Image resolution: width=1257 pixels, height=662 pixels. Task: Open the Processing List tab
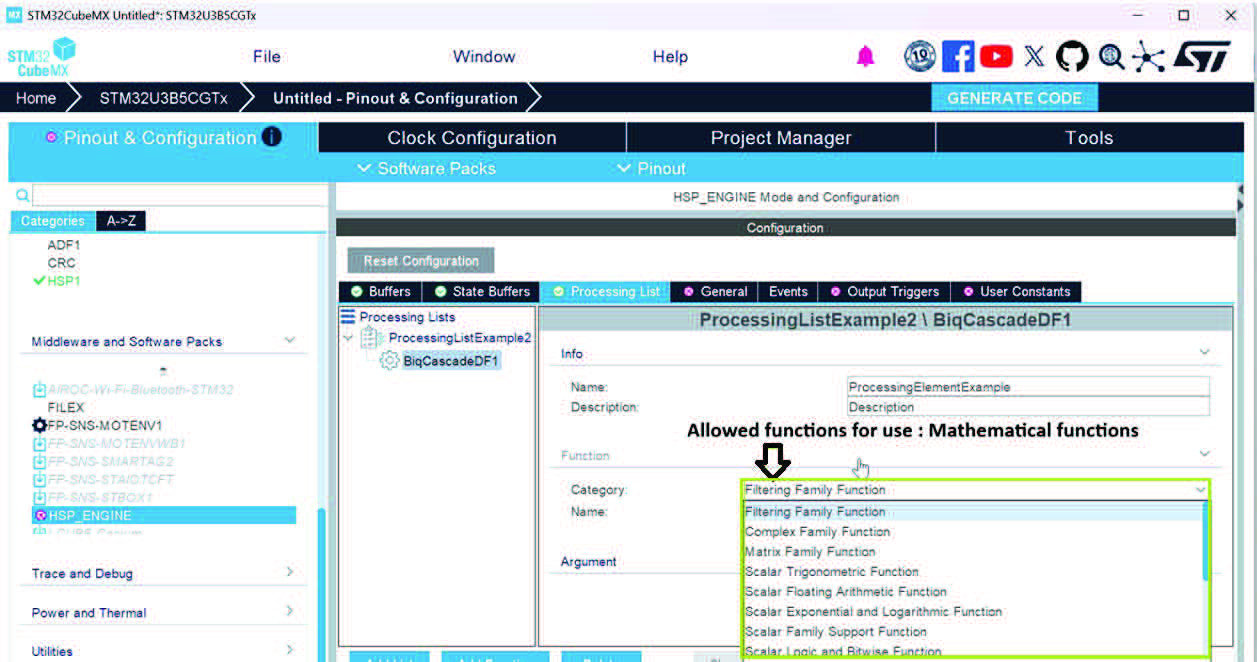pyautogui.click(x=605, y=292)
